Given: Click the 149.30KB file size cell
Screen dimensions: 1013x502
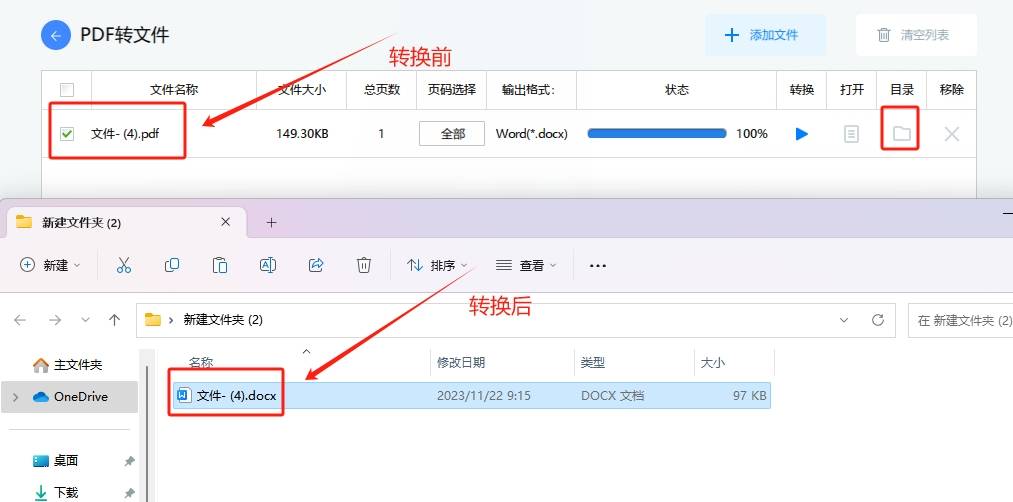Looking at the screenshot, I should click(x=302, y=134).
